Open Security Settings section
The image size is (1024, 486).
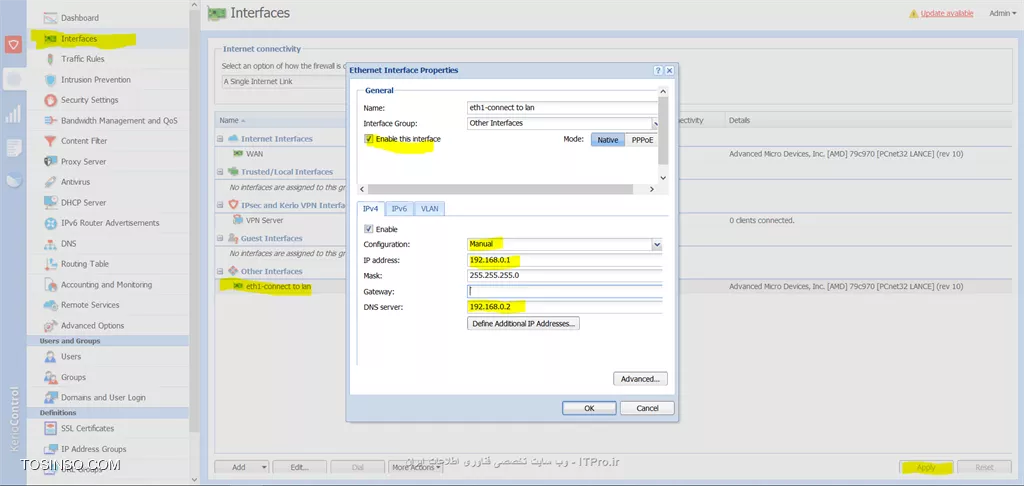coord(89,100)
